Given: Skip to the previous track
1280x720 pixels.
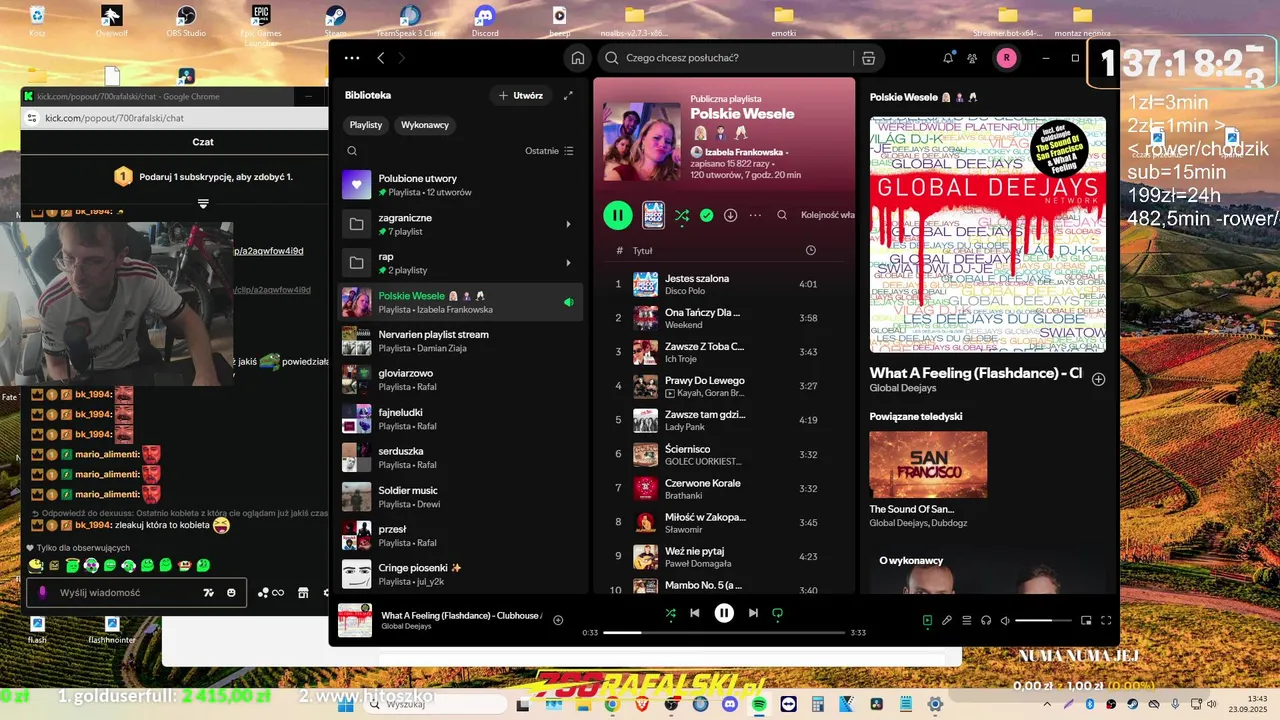Looking at the screenshot, I should click(695, 613).
